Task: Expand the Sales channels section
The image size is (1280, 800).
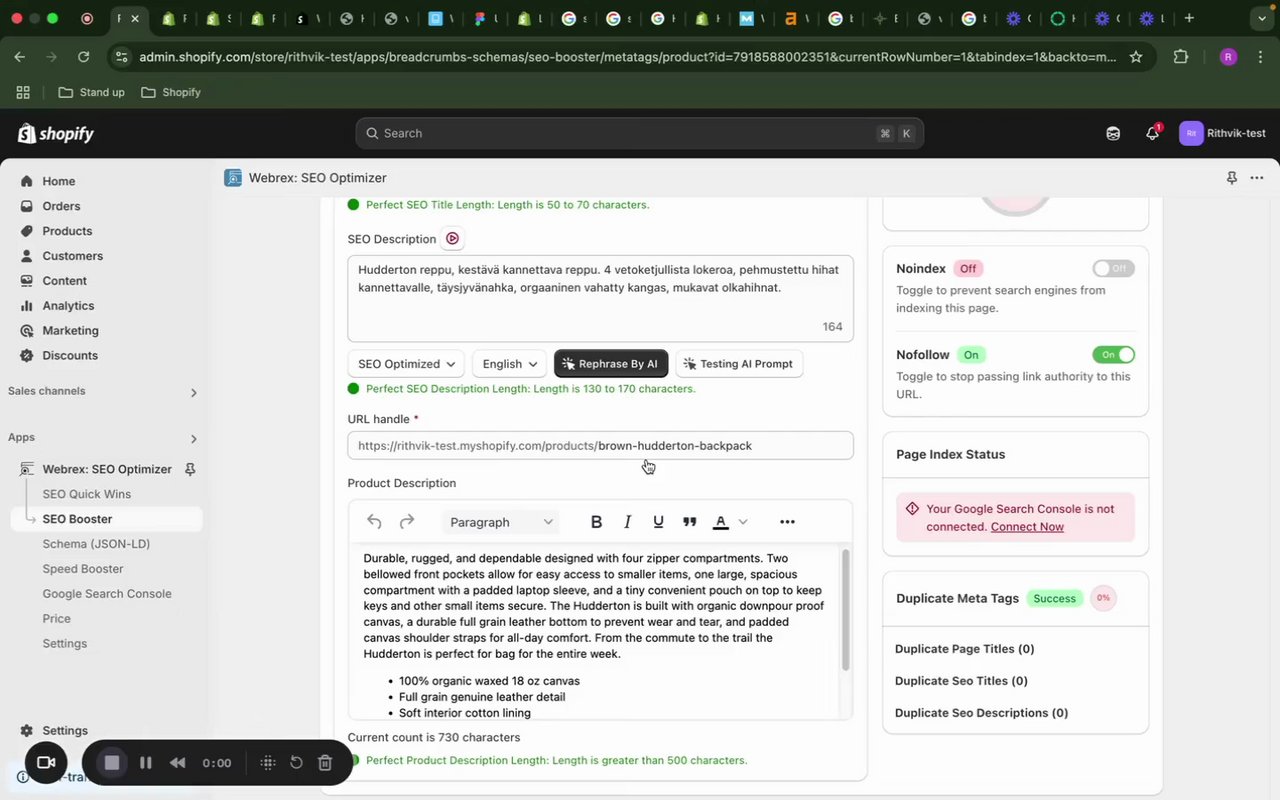Action: point(194,392)
